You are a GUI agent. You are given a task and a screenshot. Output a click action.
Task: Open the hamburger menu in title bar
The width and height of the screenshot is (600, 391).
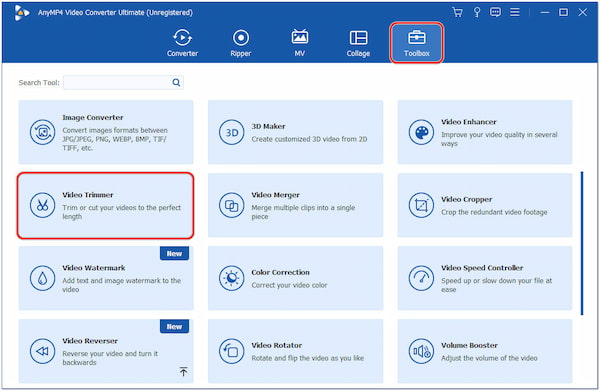tap(515, 12)
